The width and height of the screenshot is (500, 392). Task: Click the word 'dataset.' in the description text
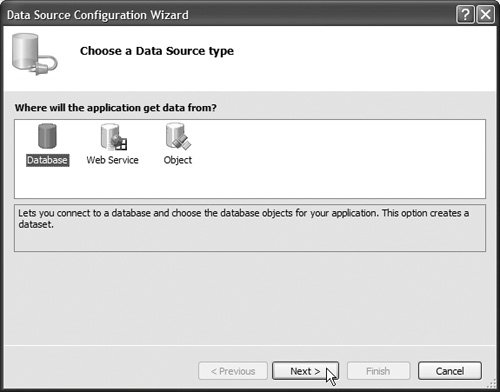click(x=36, y=224)
